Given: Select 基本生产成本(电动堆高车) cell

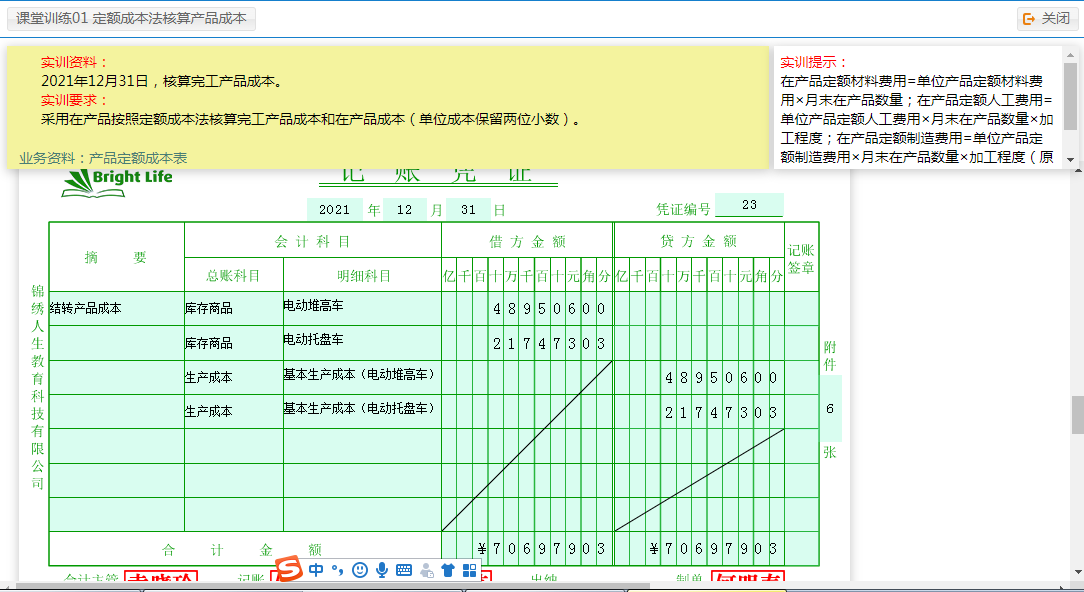Looking at the screenshot, I should 362,378.
